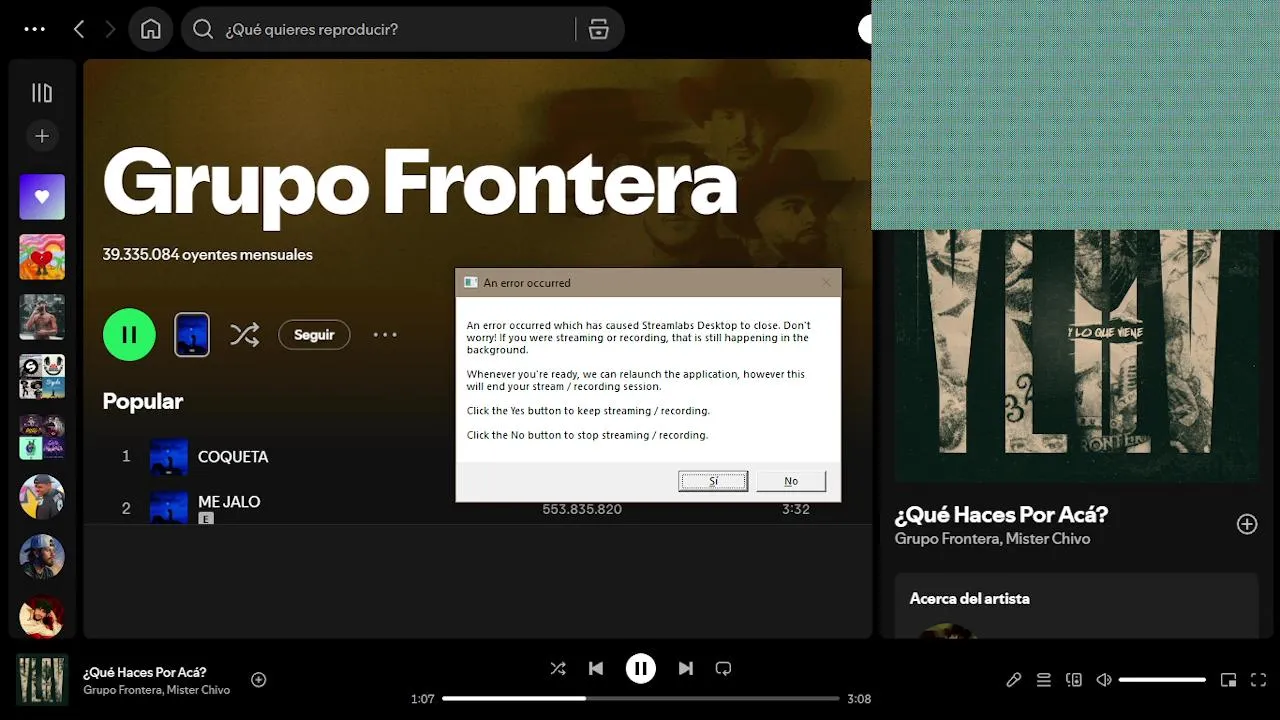
Task: Play the song COQUETA
Action: tap(233, 456)
